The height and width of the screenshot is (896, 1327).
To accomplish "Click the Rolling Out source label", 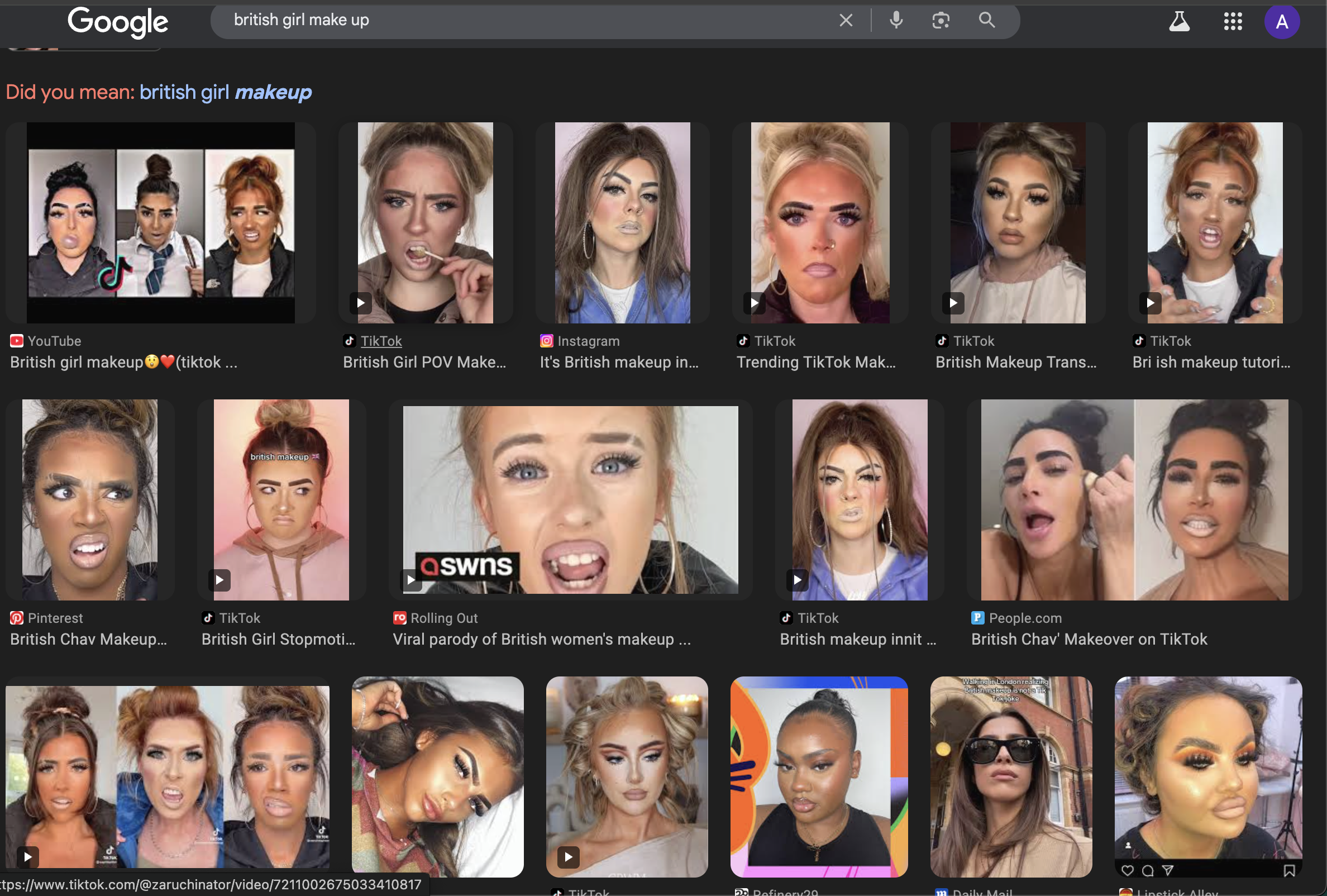I will tap(443, 618).
